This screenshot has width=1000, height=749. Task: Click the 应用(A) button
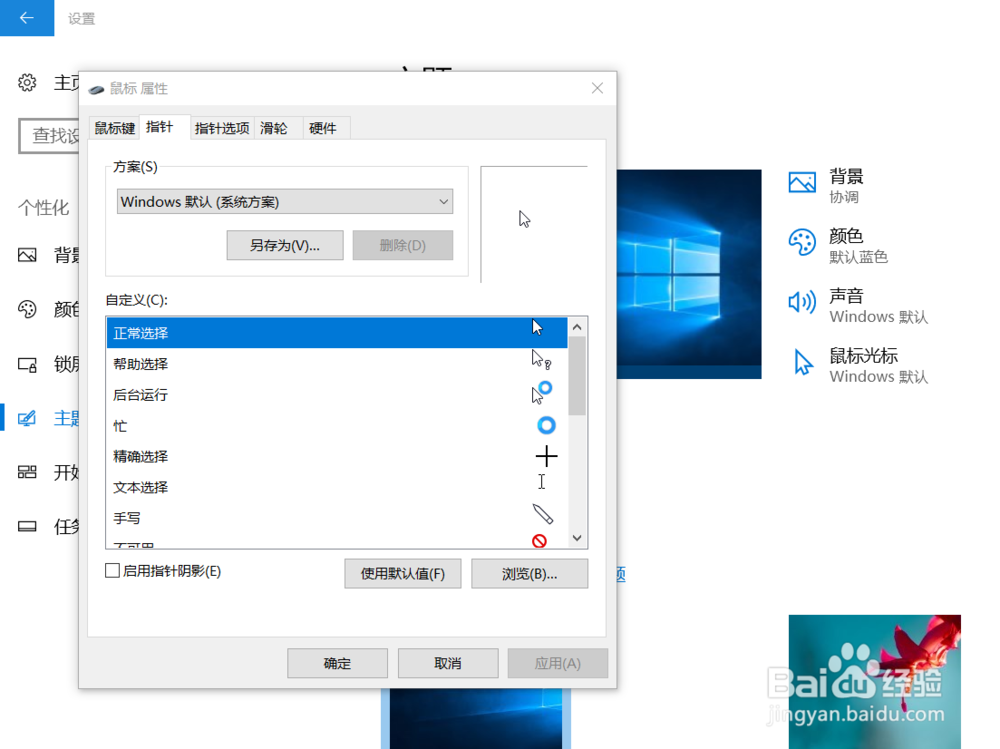click(557, 664)
